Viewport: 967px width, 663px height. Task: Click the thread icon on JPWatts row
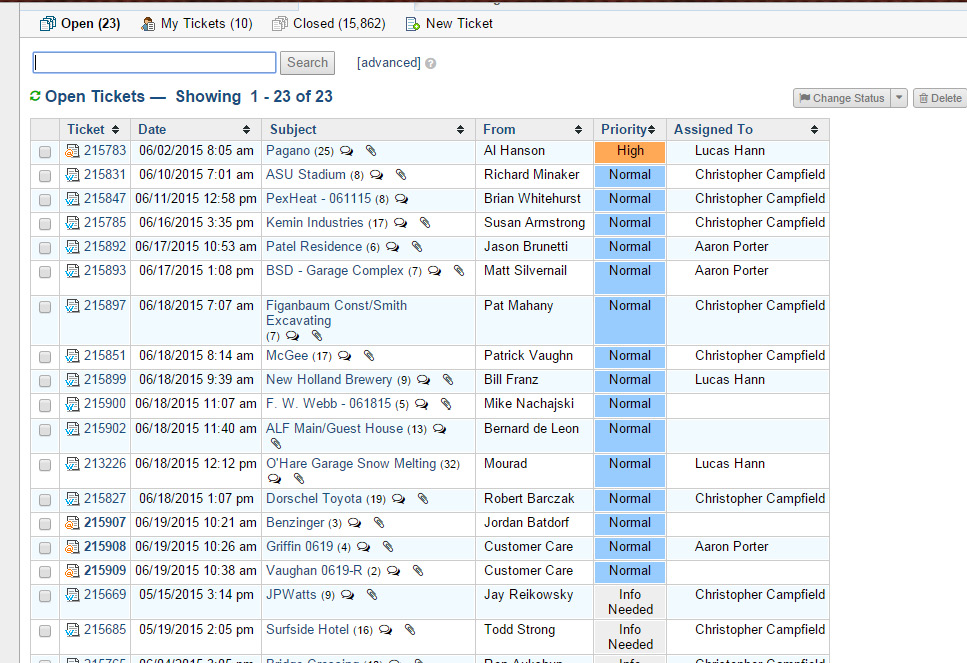(348, 595)
